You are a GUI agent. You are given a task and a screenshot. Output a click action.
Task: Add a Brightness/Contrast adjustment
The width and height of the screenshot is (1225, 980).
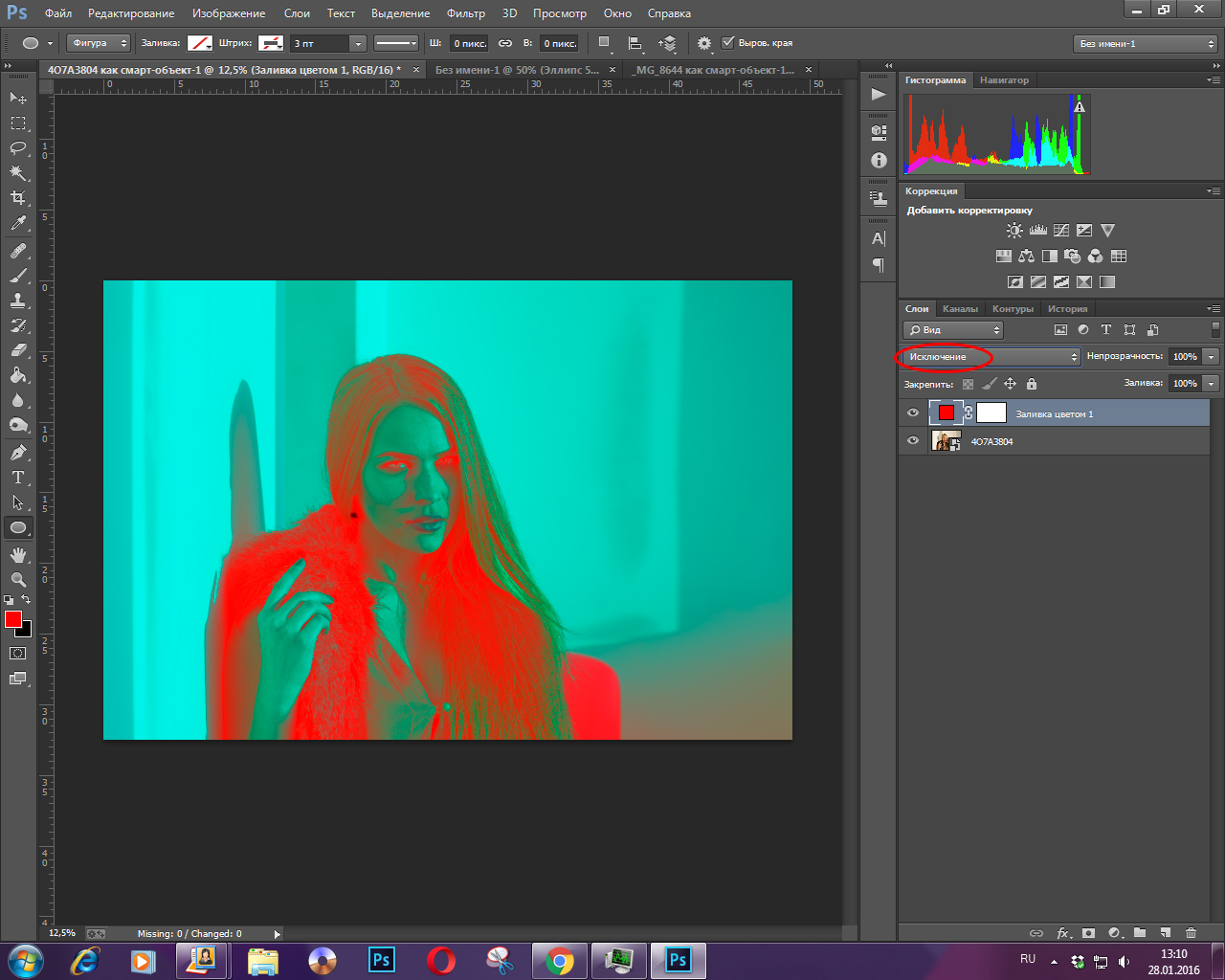1014,231
